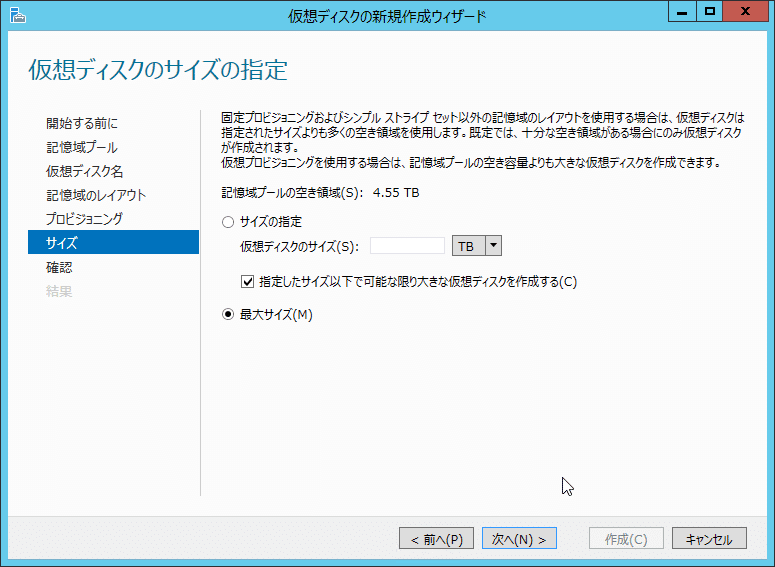Viewport: 775px width, 567px height.
Task: Go to the 仮想ディスク名 step
Action: click(85, 171)
